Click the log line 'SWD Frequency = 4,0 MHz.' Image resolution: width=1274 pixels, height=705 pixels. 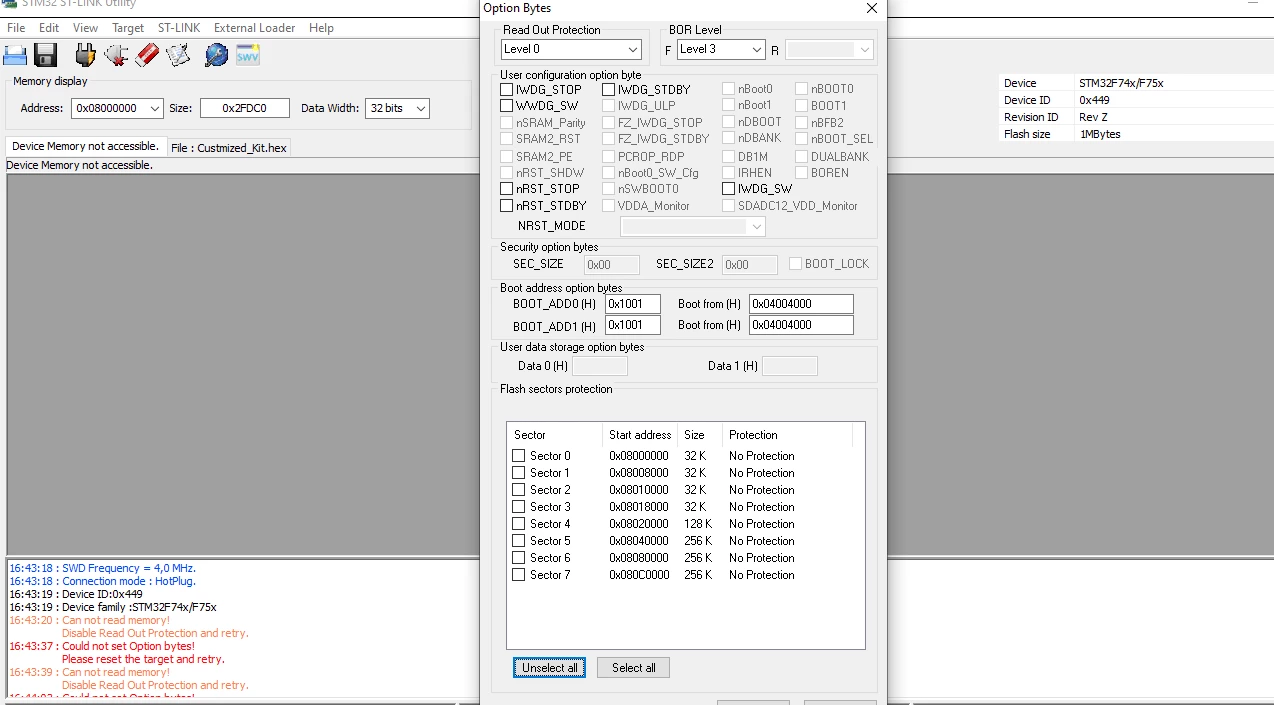[x=102, y=568]
